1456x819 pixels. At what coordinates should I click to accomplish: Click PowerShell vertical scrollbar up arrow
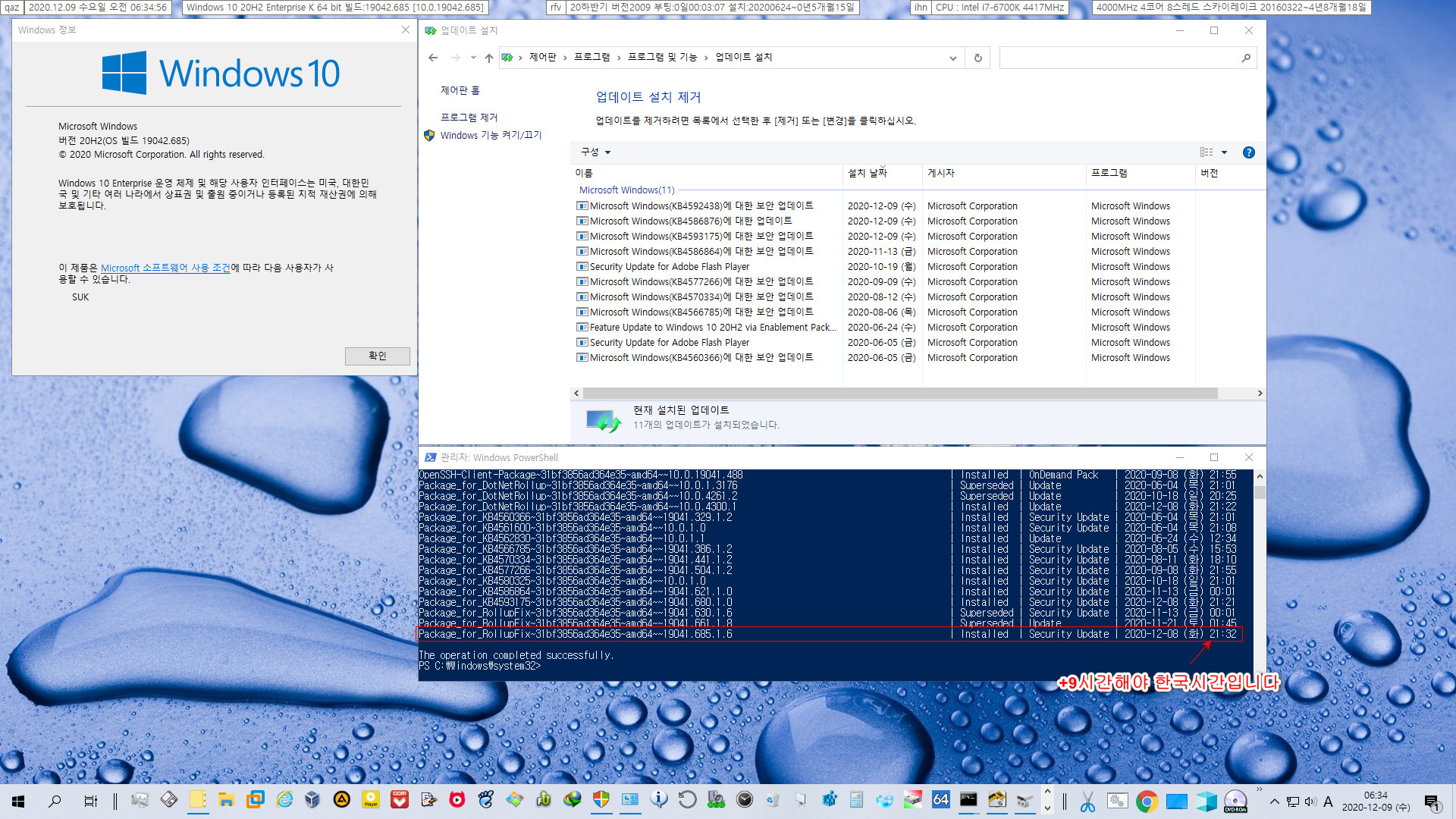pyautogui.click(x=1260, y=476)
